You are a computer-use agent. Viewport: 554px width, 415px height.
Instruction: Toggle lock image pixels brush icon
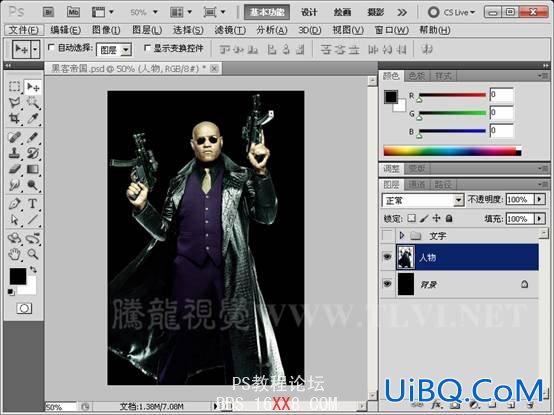pos(424,218)
